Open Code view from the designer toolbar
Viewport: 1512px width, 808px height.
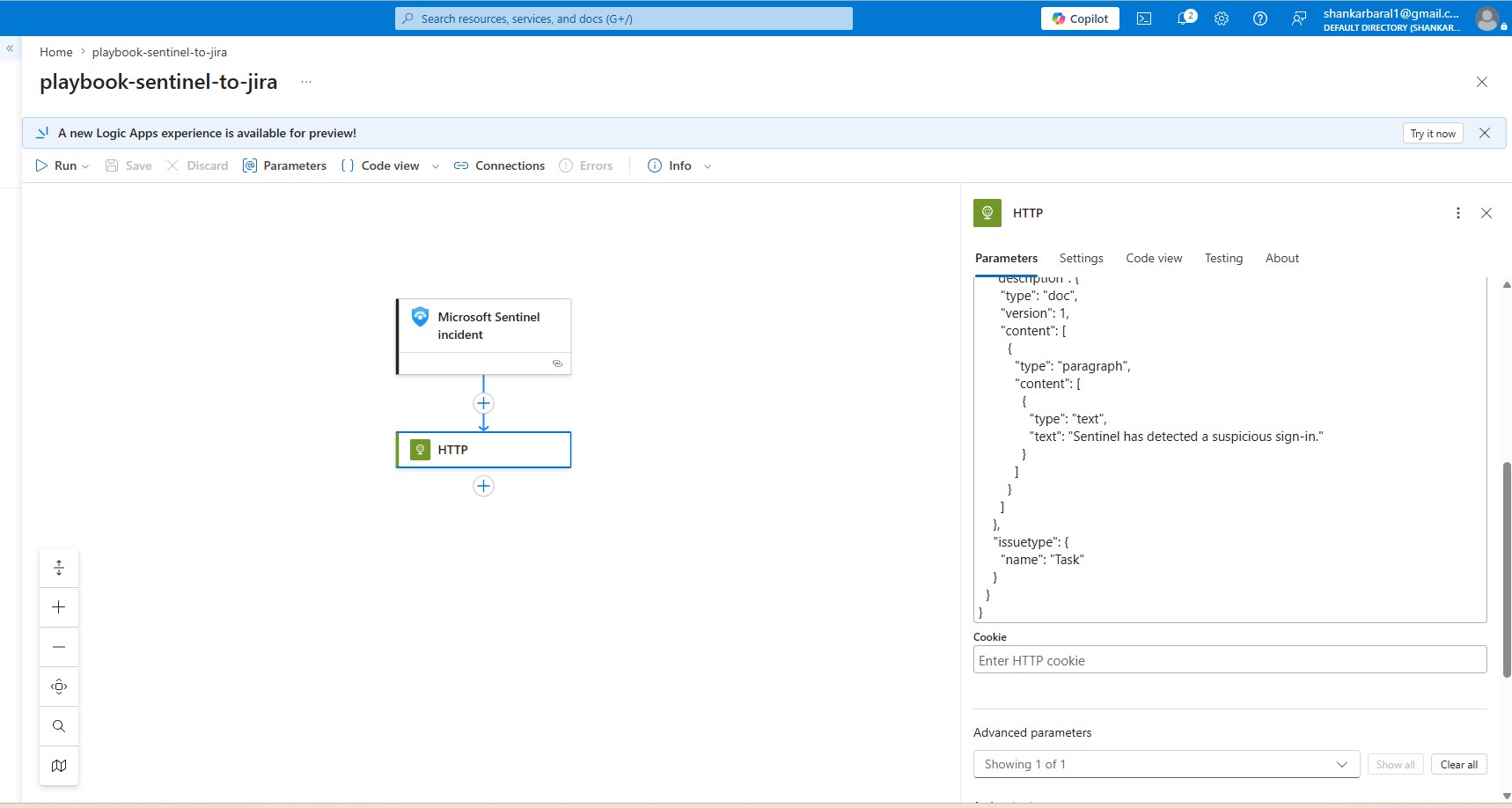pos(380,165)
